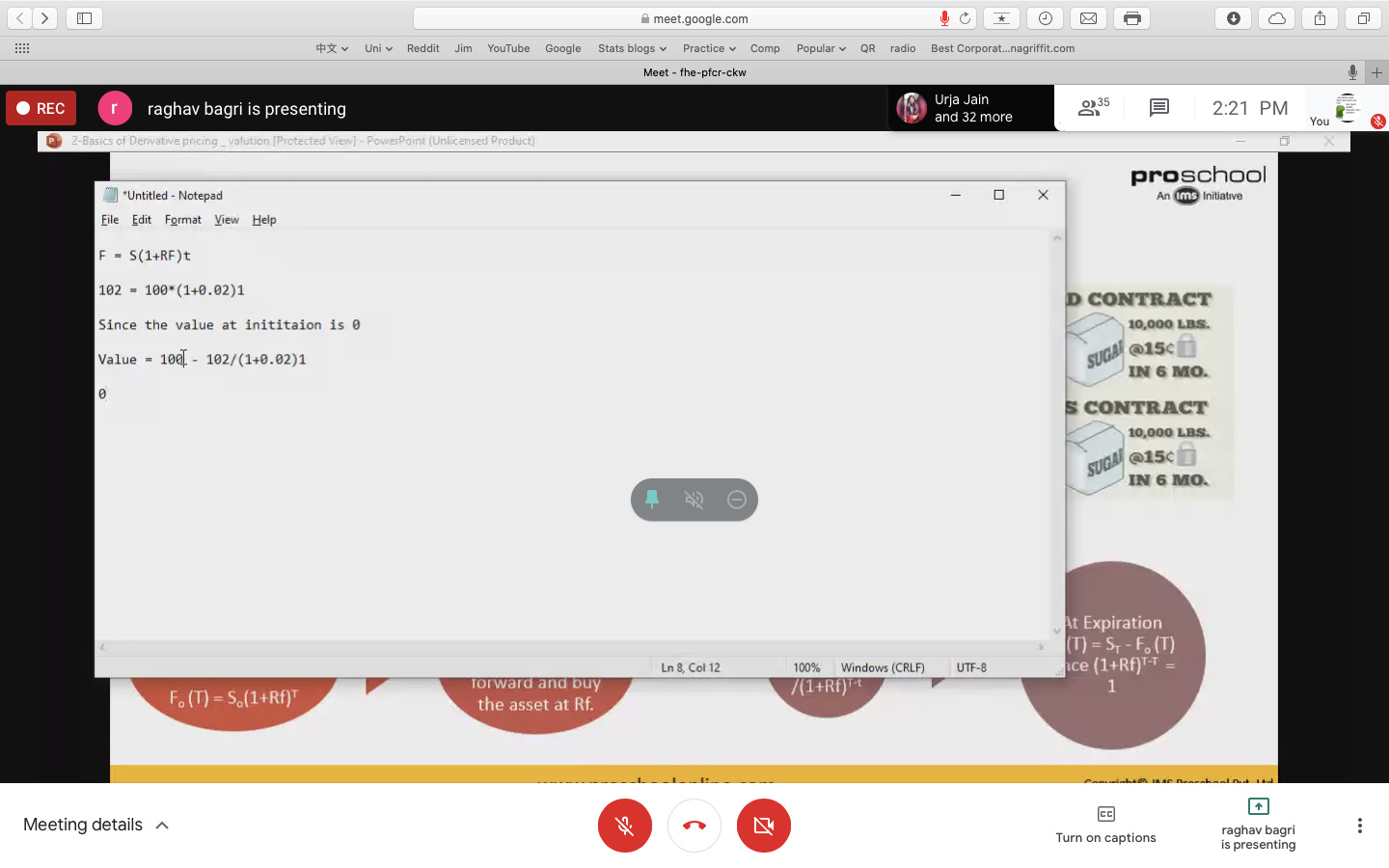Go forward using Safari's forward arrow

click(45, 18)
